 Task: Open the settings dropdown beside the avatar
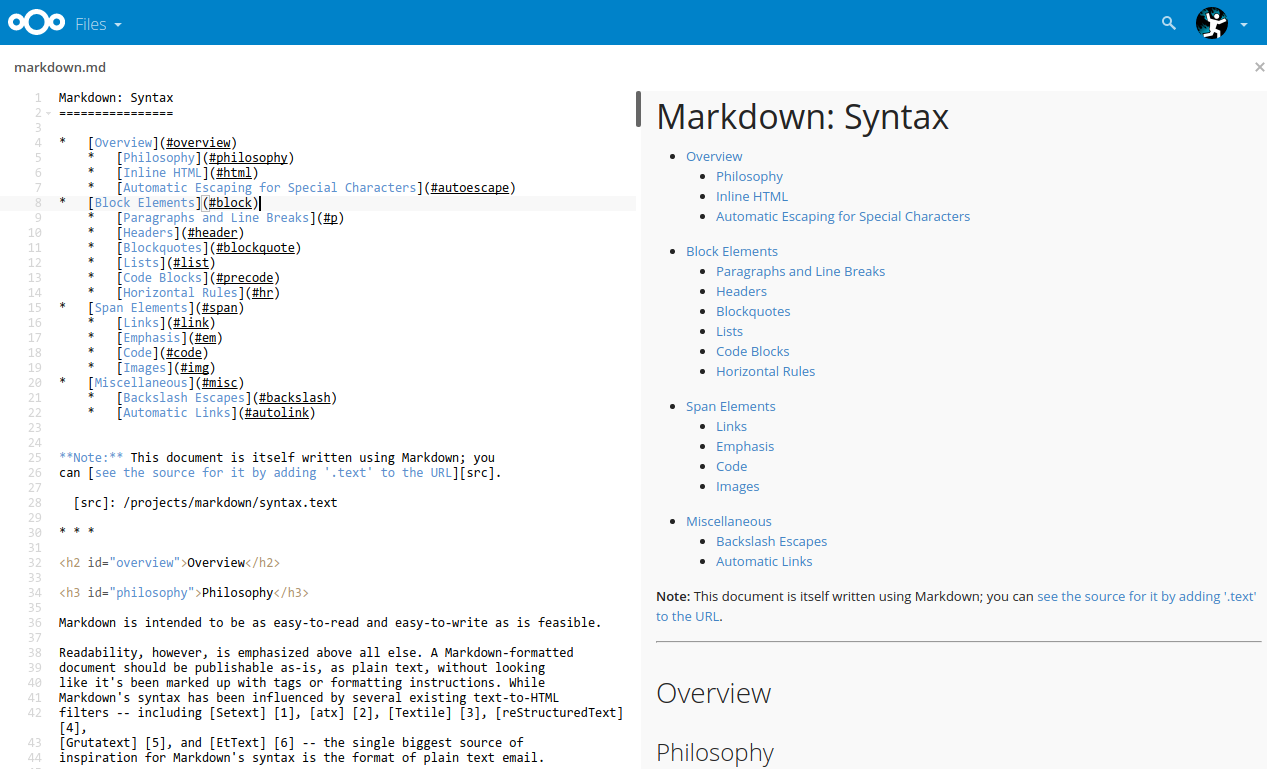coord(1243,23)
